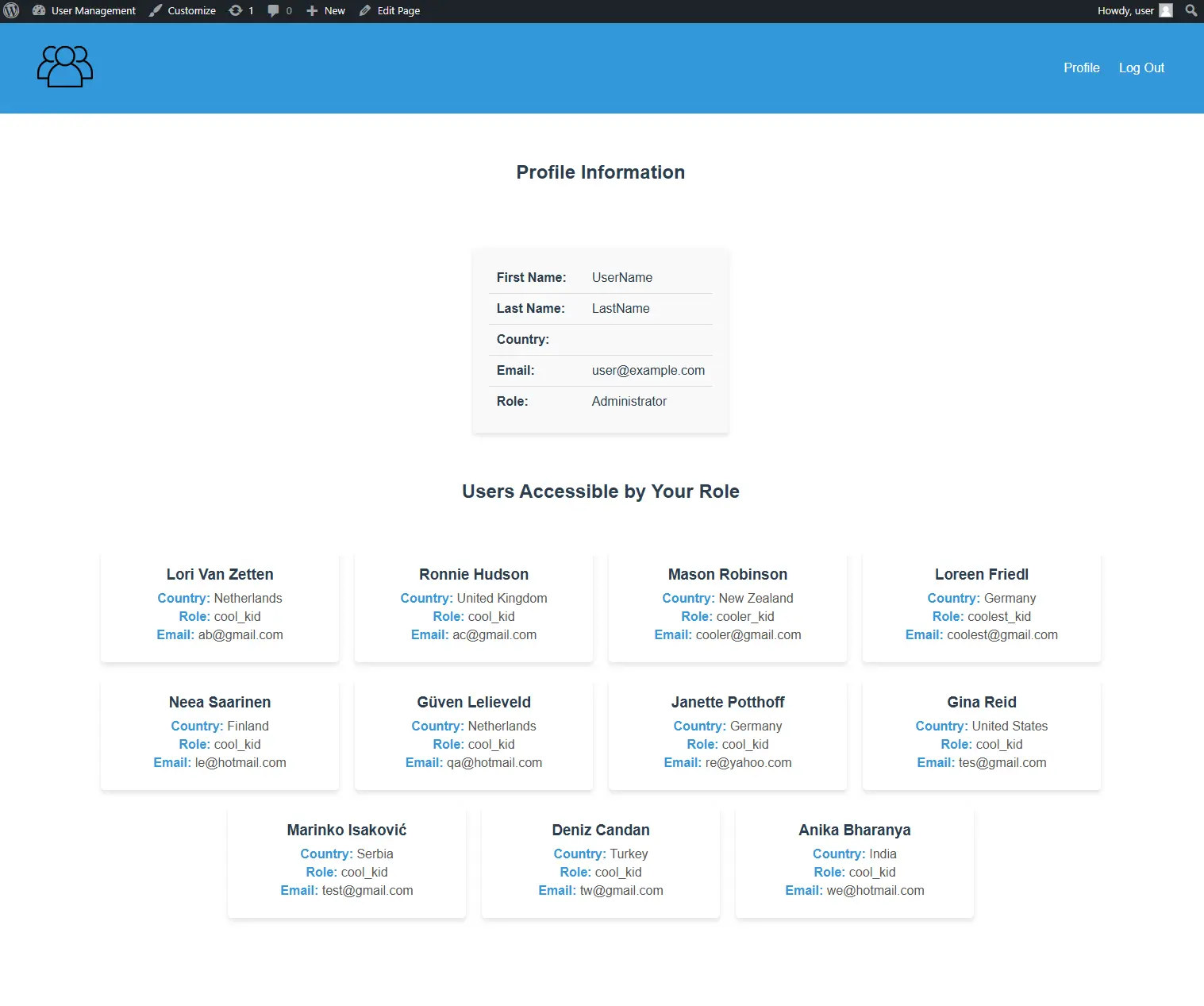The height and width of the screenshot is (1006, 1204).
Task: Click Edit Page in the admin bar
Action: point(398,10)
